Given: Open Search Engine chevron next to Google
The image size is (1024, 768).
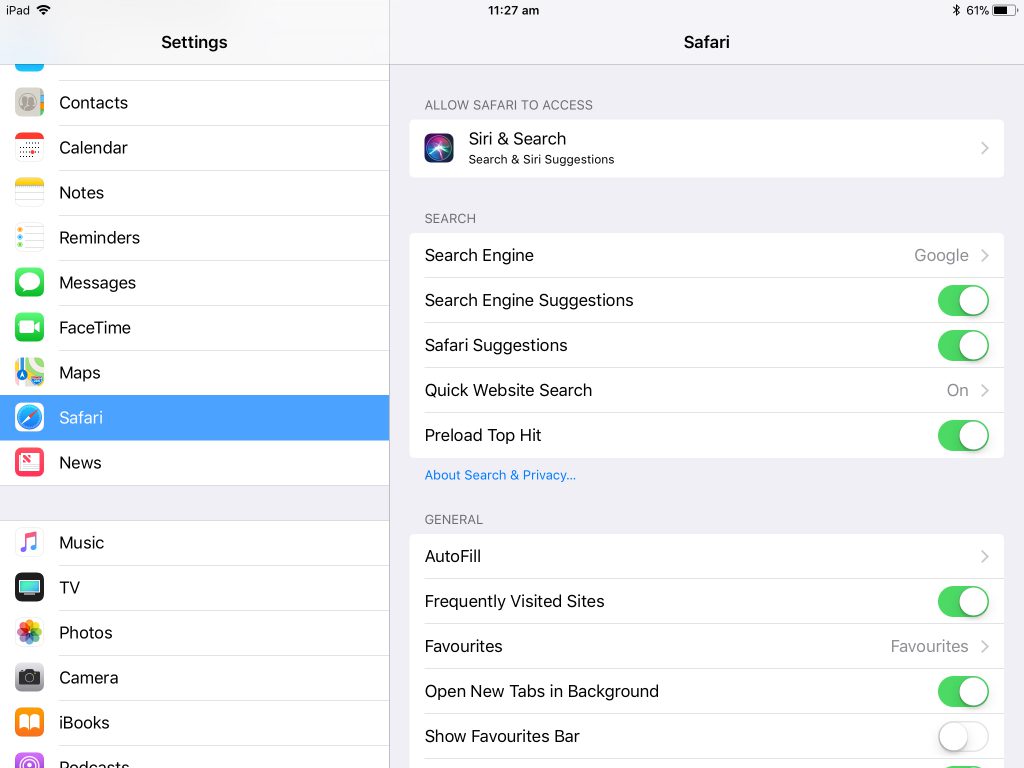Looking at the screenshot, I should tap(985, 255).
